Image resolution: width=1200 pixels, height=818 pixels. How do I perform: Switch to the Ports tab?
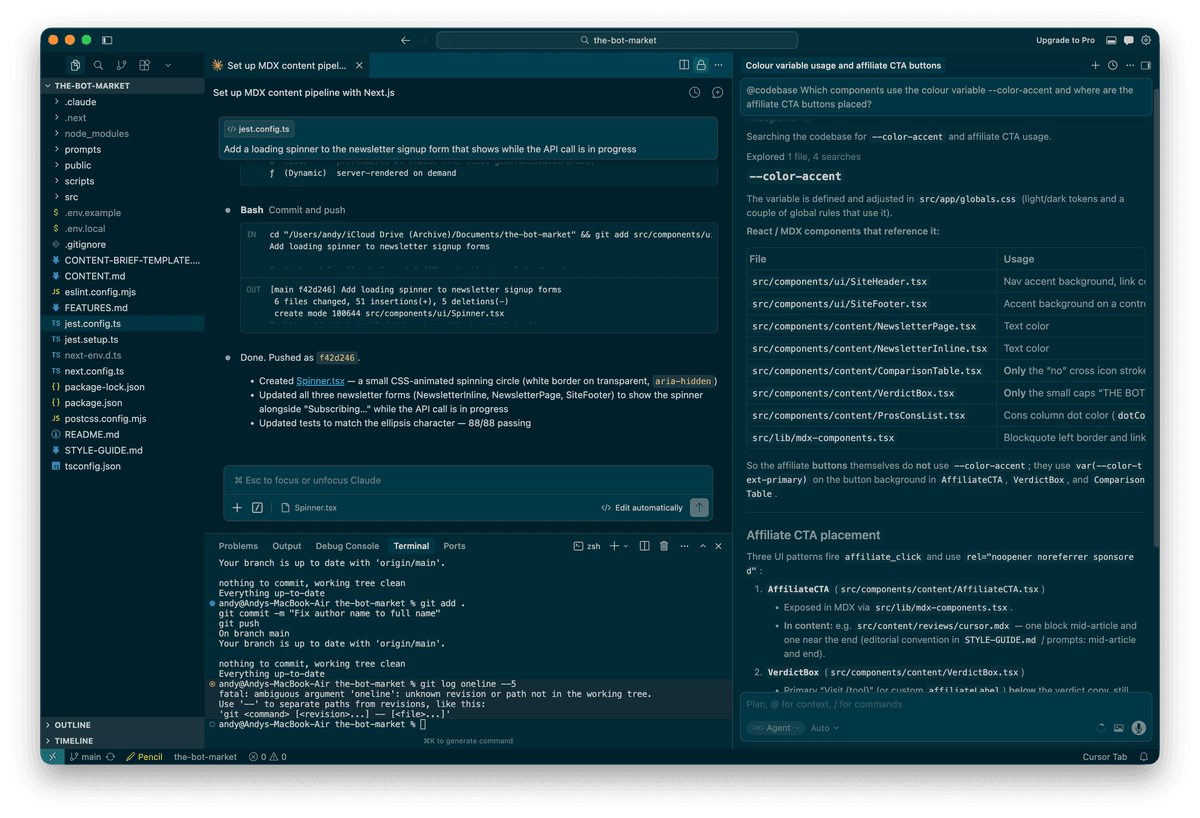click(x=454, y=546)
